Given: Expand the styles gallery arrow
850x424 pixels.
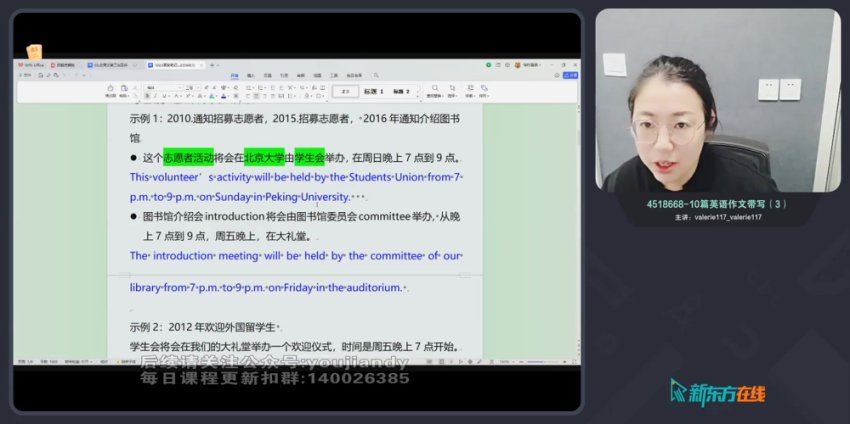Looking at the screenshot, I should (418, 98).
